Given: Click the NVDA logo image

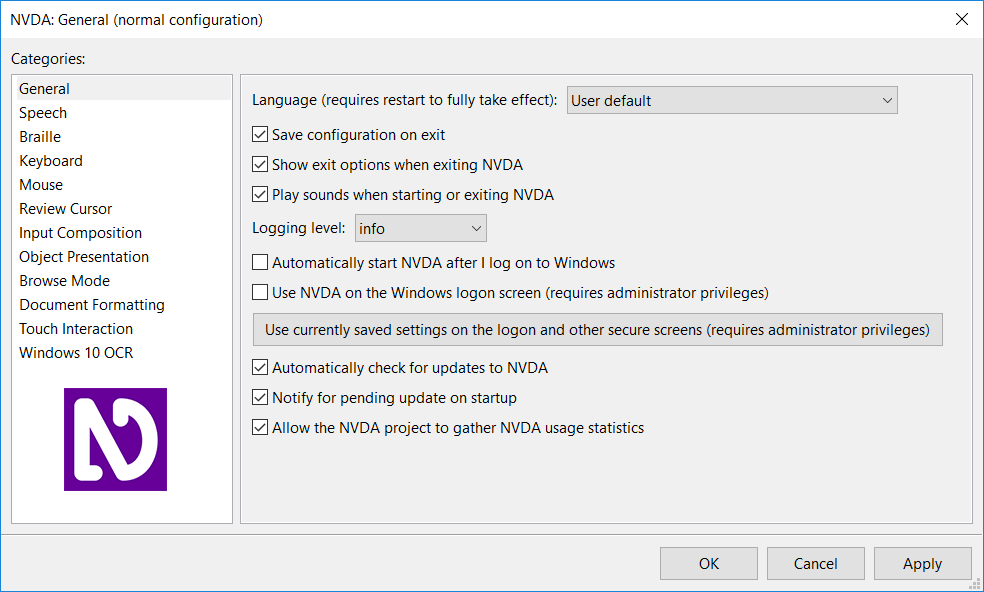Looking at the screenshot, I should point(115,439).
